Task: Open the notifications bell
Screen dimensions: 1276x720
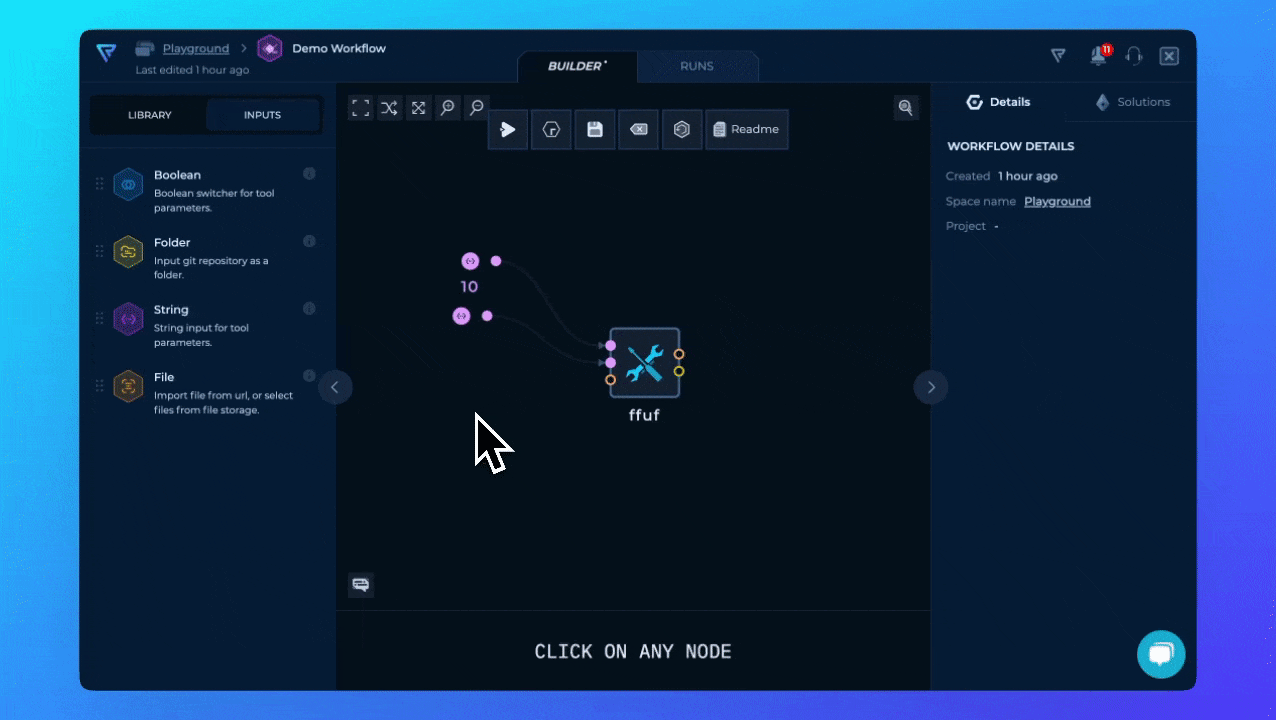Action: [1099, 56]
